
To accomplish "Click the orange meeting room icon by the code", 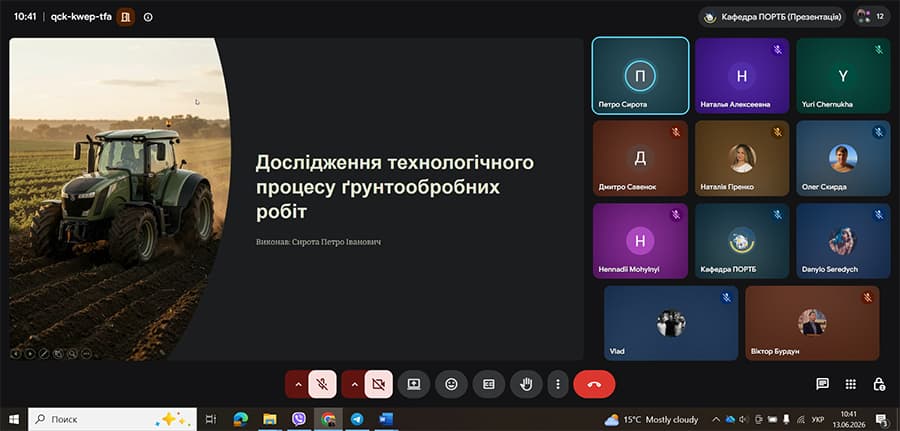I will tap(126, 17).
